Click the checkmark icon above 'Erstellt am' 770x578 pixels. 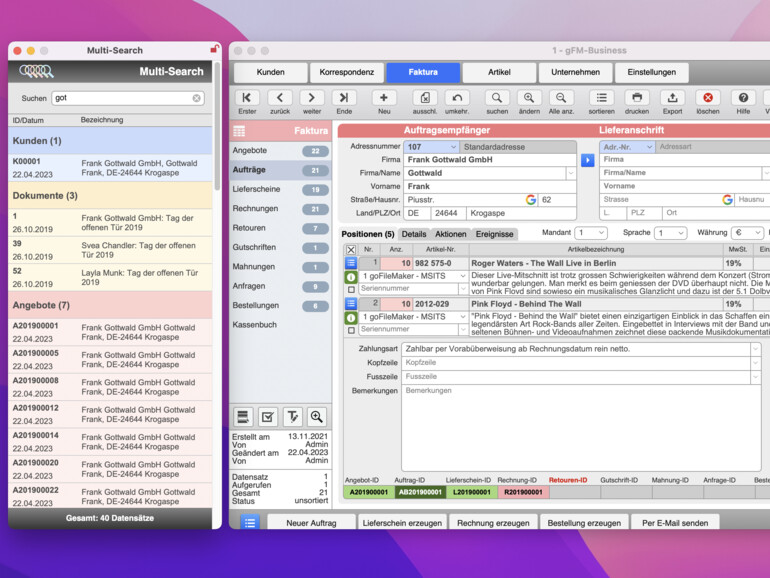tap(268, 417)
